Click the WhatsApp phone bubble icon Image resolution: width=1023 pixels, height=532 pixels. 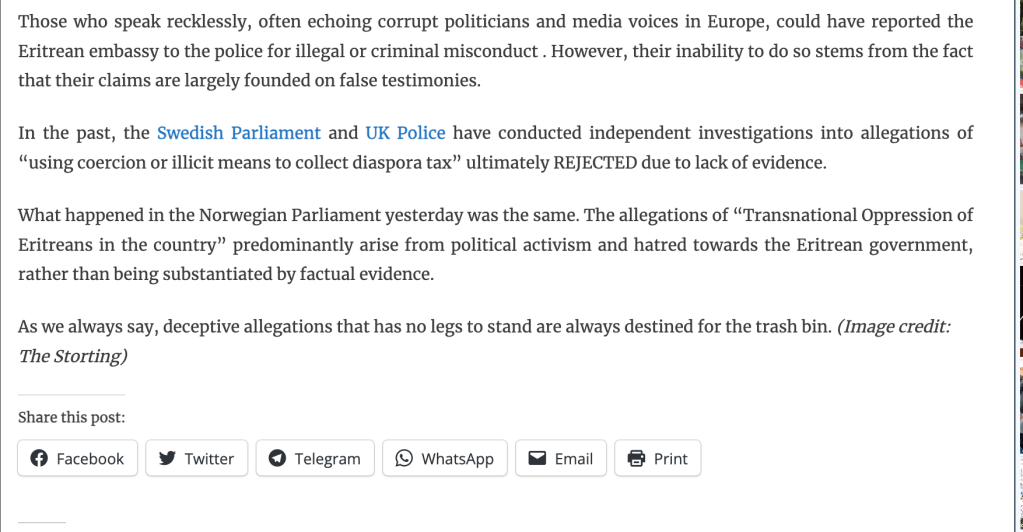pos(404,458)
